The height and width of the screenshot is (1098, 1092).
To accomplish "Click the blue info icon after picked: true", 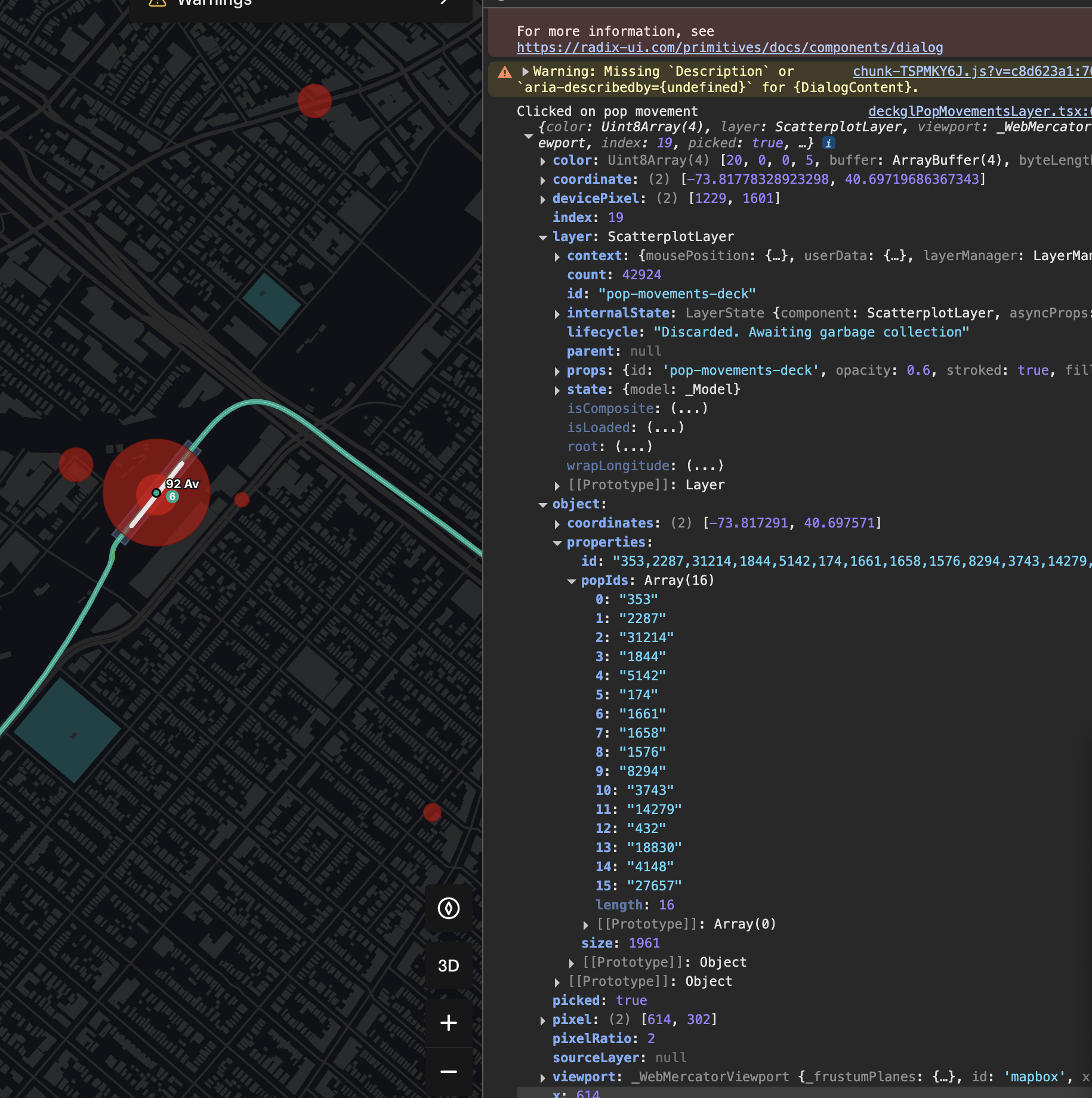I will point(830,143).
